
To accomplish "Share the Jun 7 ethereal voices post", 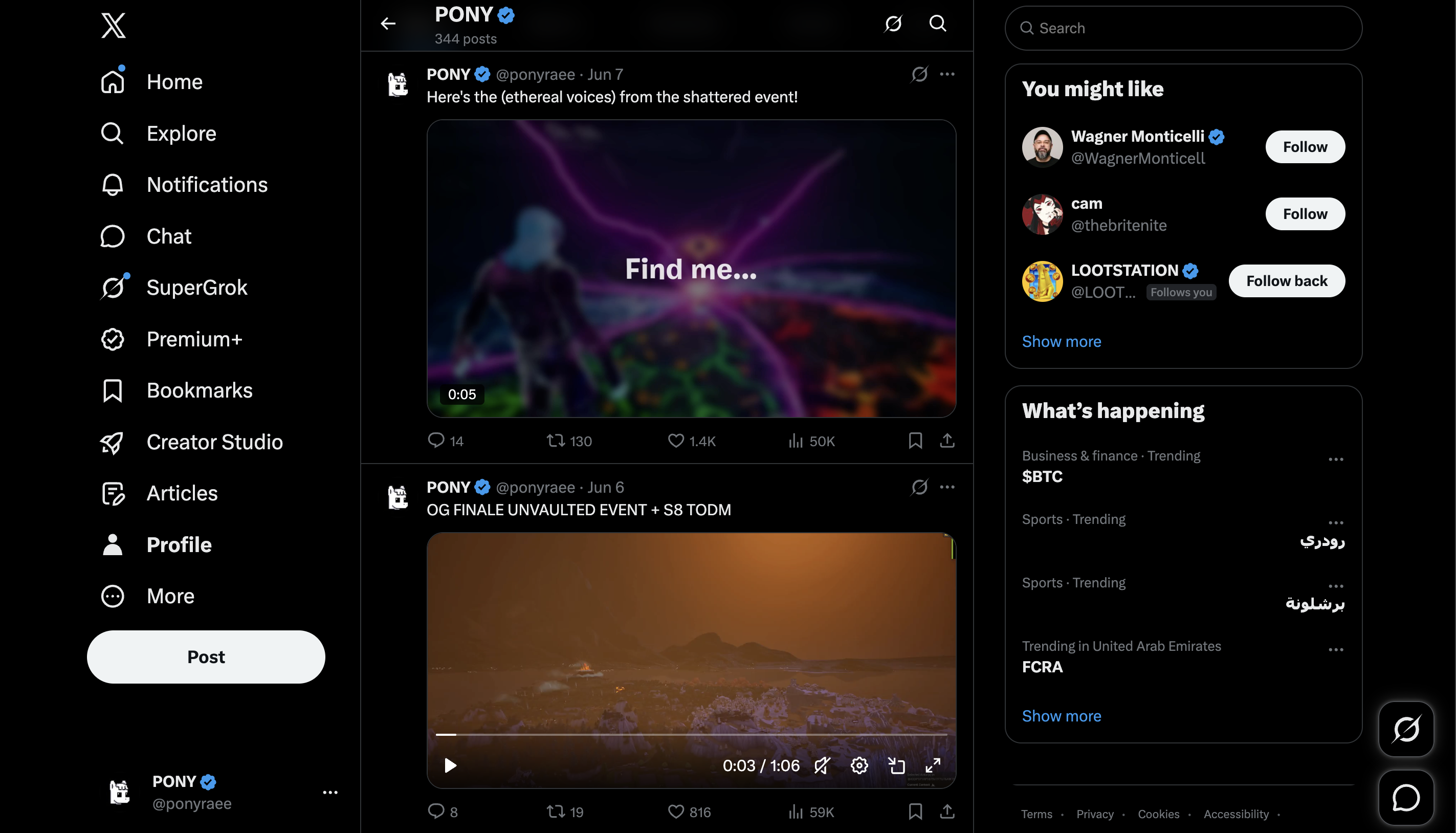I will coord(947,441).
